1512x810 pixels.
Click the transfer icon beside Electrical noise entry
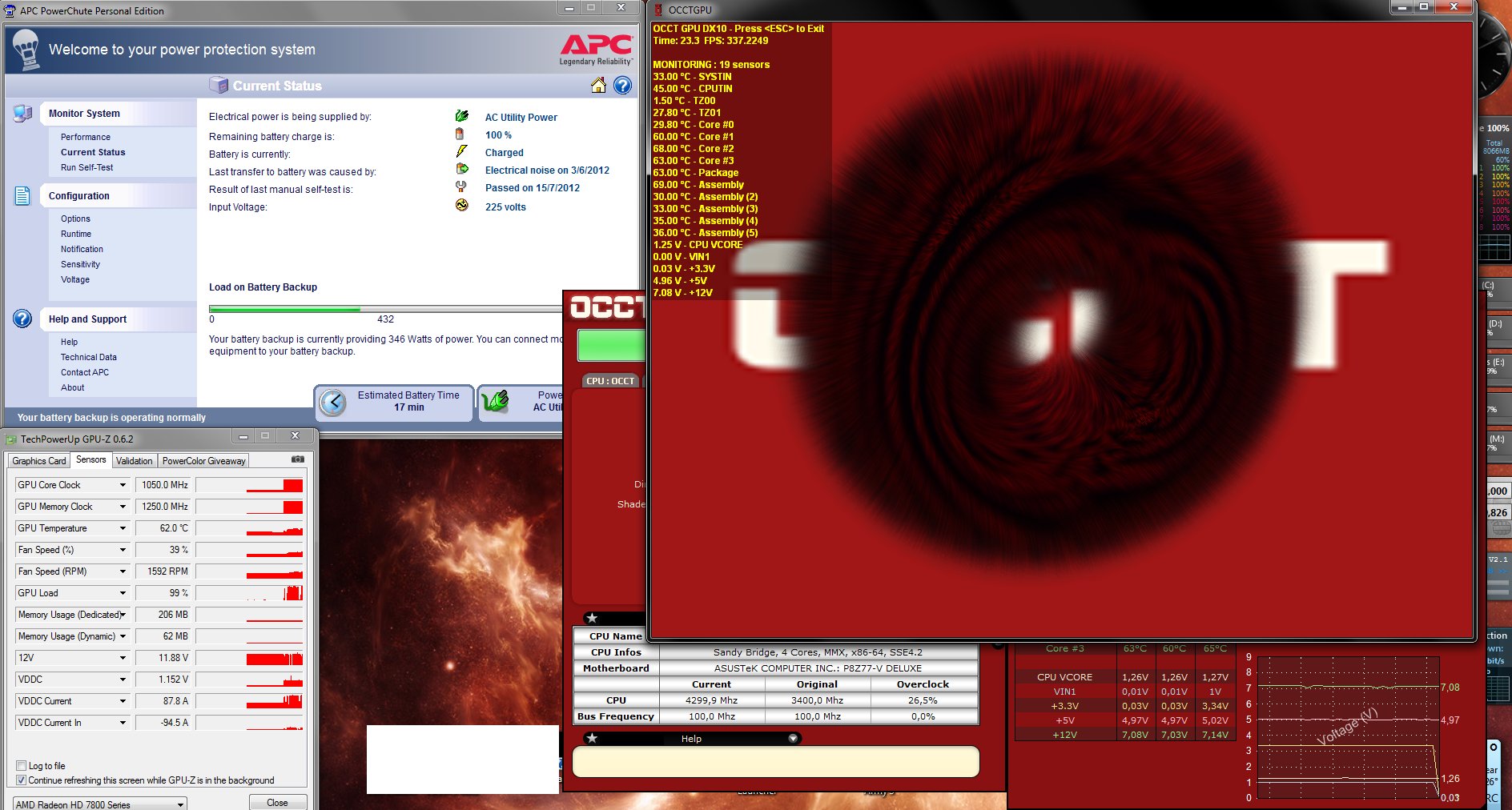point(462,169)
